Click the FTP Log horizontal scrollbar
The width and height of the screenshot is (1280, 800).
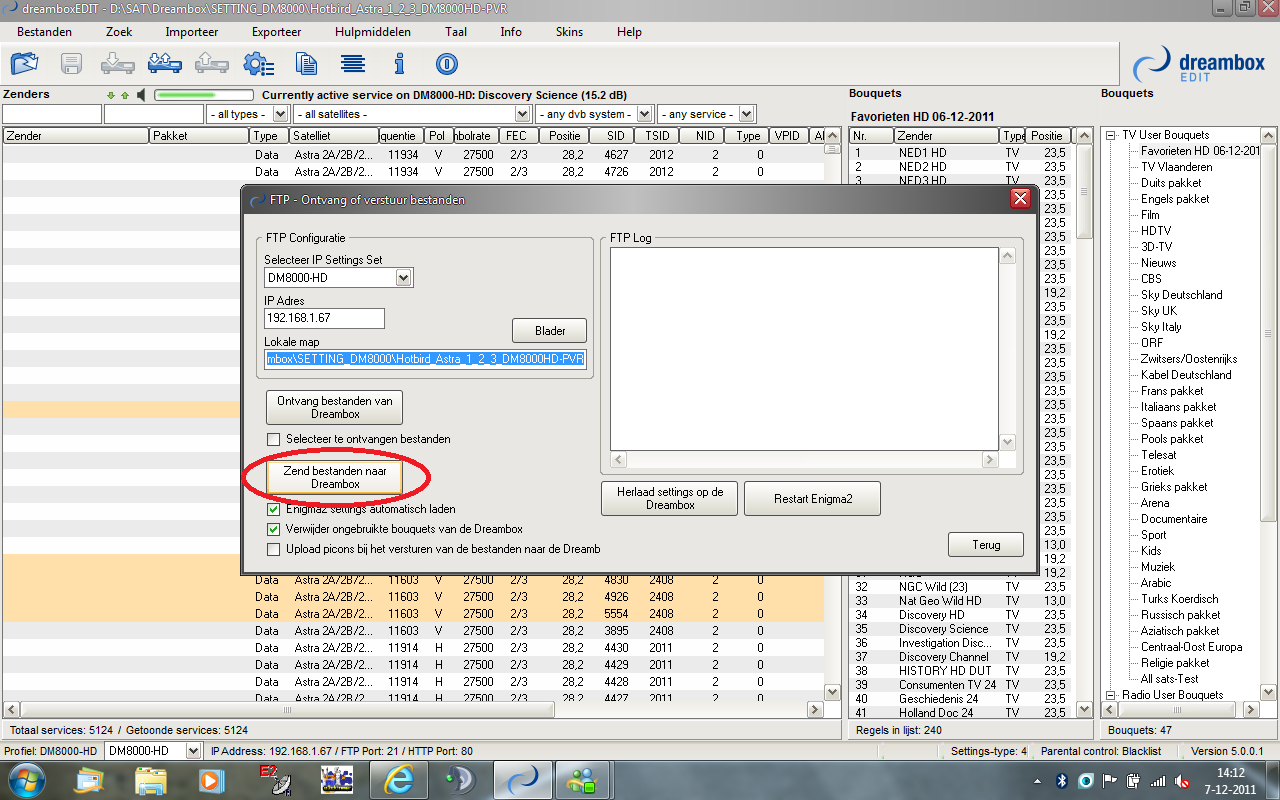pos(805,460)
